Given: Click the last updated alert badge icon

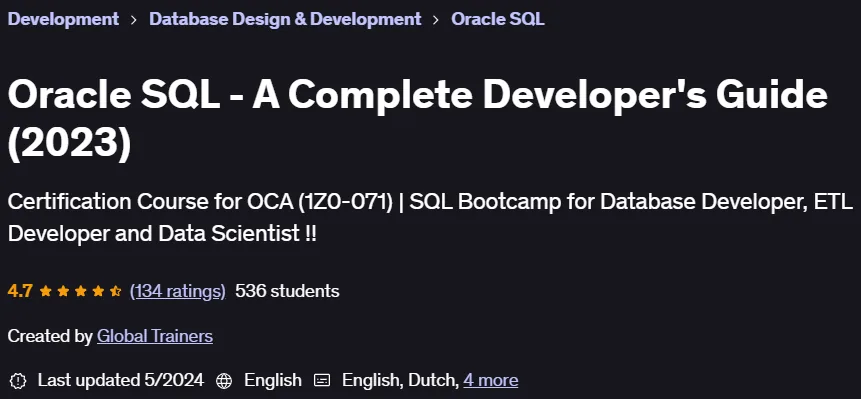Looking at the screenshot, I should coord(18,380).
